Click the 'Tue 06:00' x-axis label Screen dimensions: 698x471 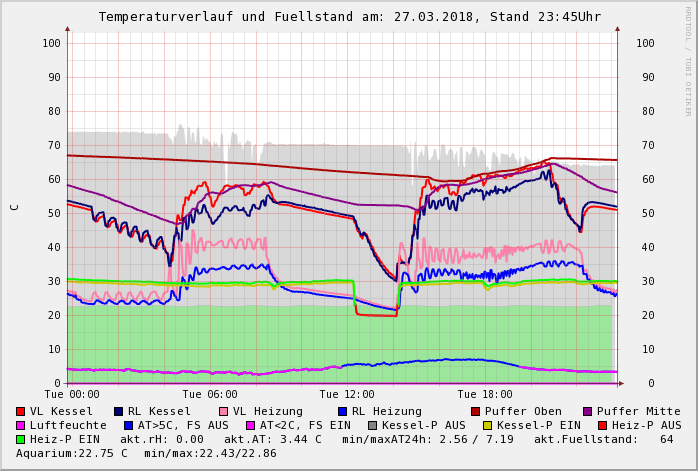point(210,395)
